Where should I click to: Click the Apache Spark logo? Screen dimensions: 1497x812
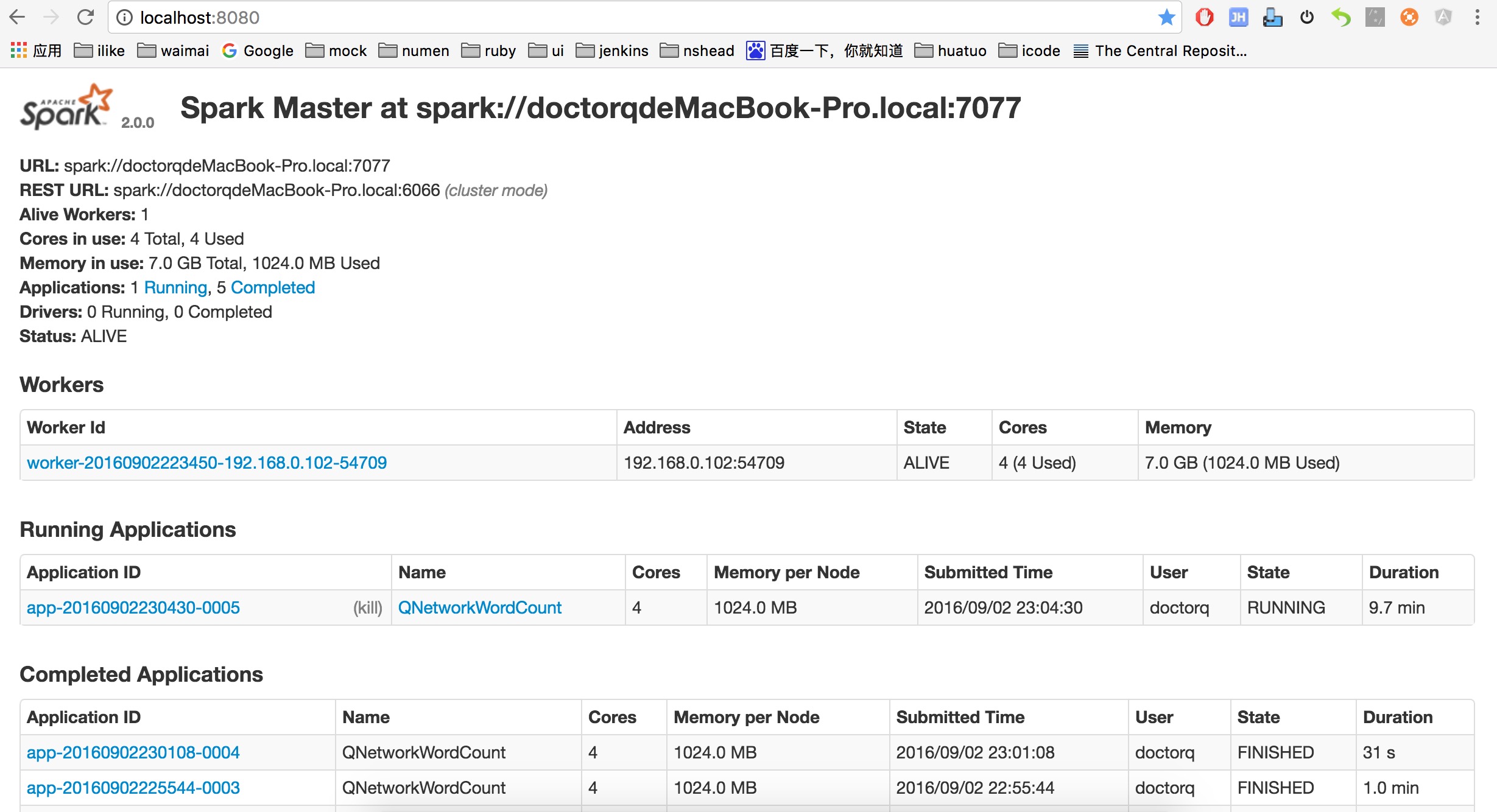click(67, 107)
